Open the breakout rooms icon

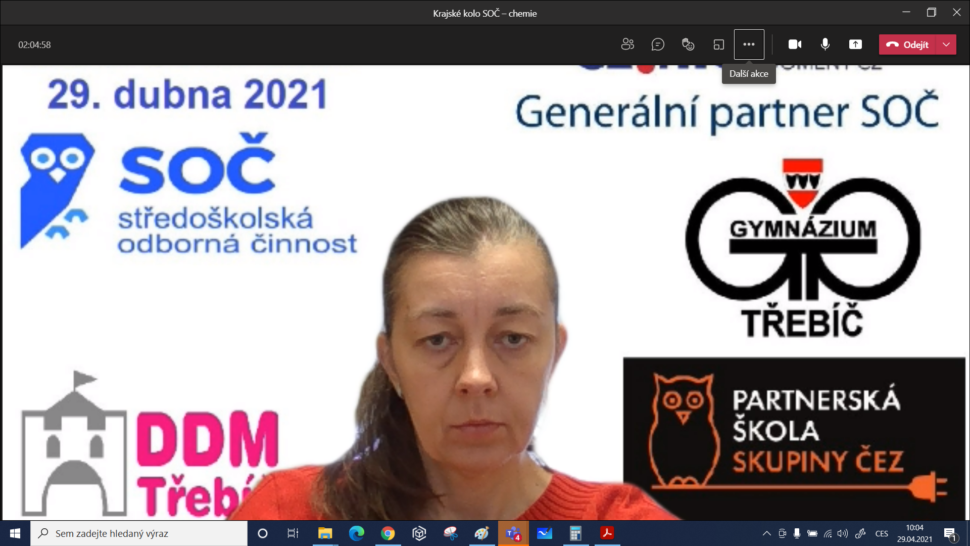[718, 45]
